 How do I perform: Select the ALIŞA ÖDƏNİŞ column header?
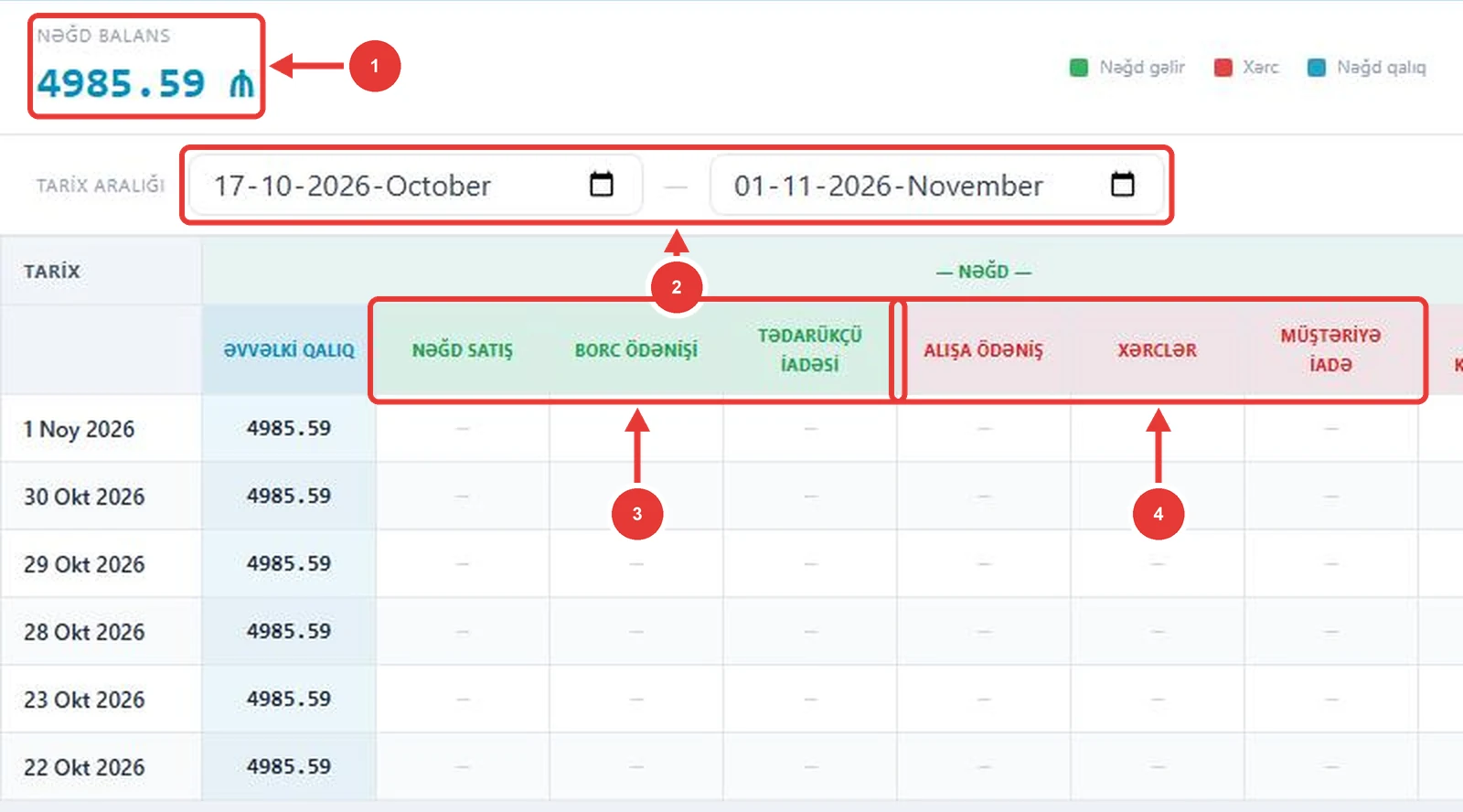[x=984, y=350]
